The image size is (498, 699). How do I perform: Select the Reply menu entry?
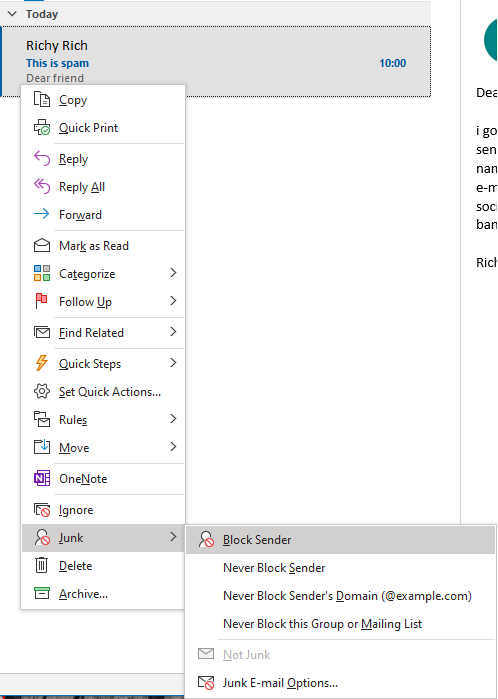pyautogui.click(x=103, y=159)
